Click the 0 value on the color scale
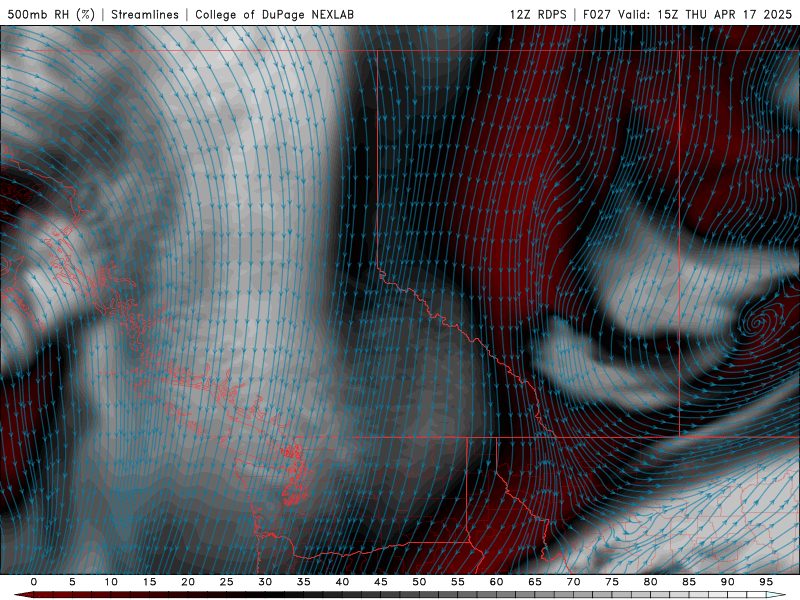The width and height of the screenshot is (800, 600). [34, 582]
